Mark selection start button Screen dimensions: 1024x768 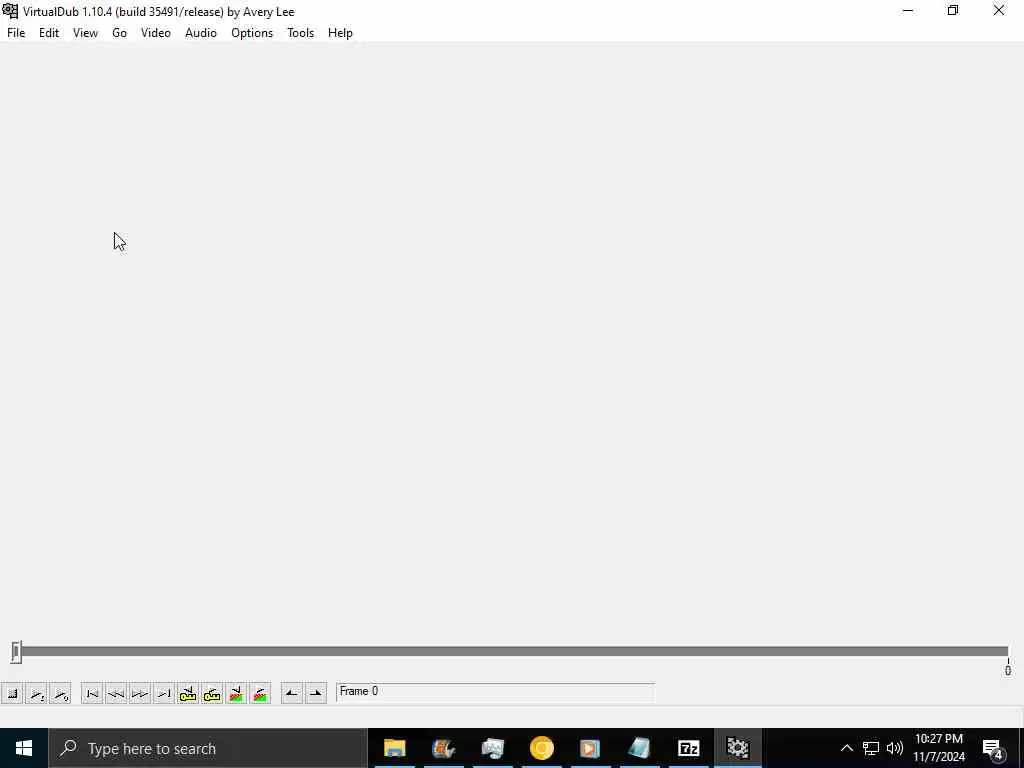click(x=292, y=694)
